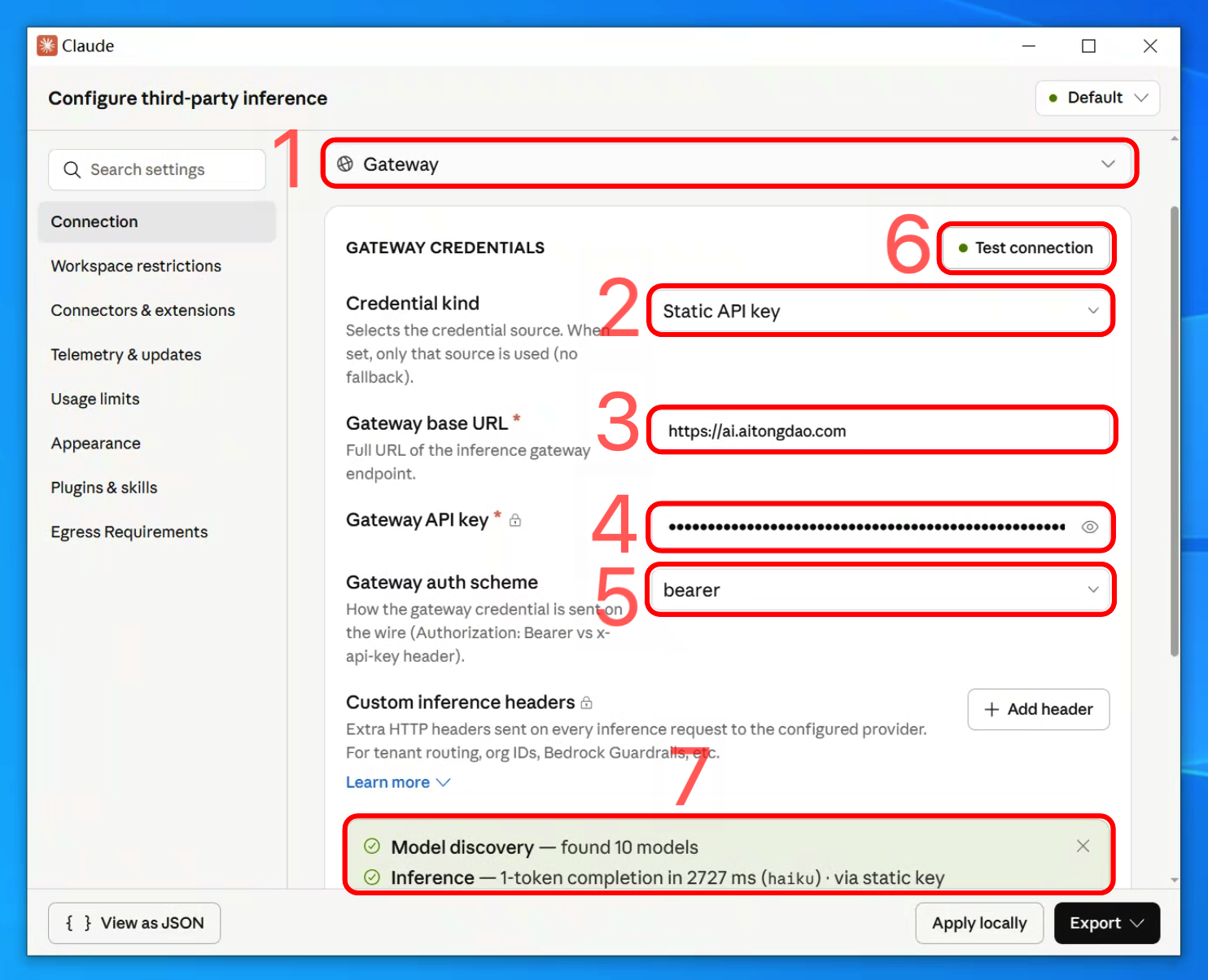Click the globe icon beside Gateway
The width and height of the screenshot is (1208, 980).
click(x=345, y=164)
